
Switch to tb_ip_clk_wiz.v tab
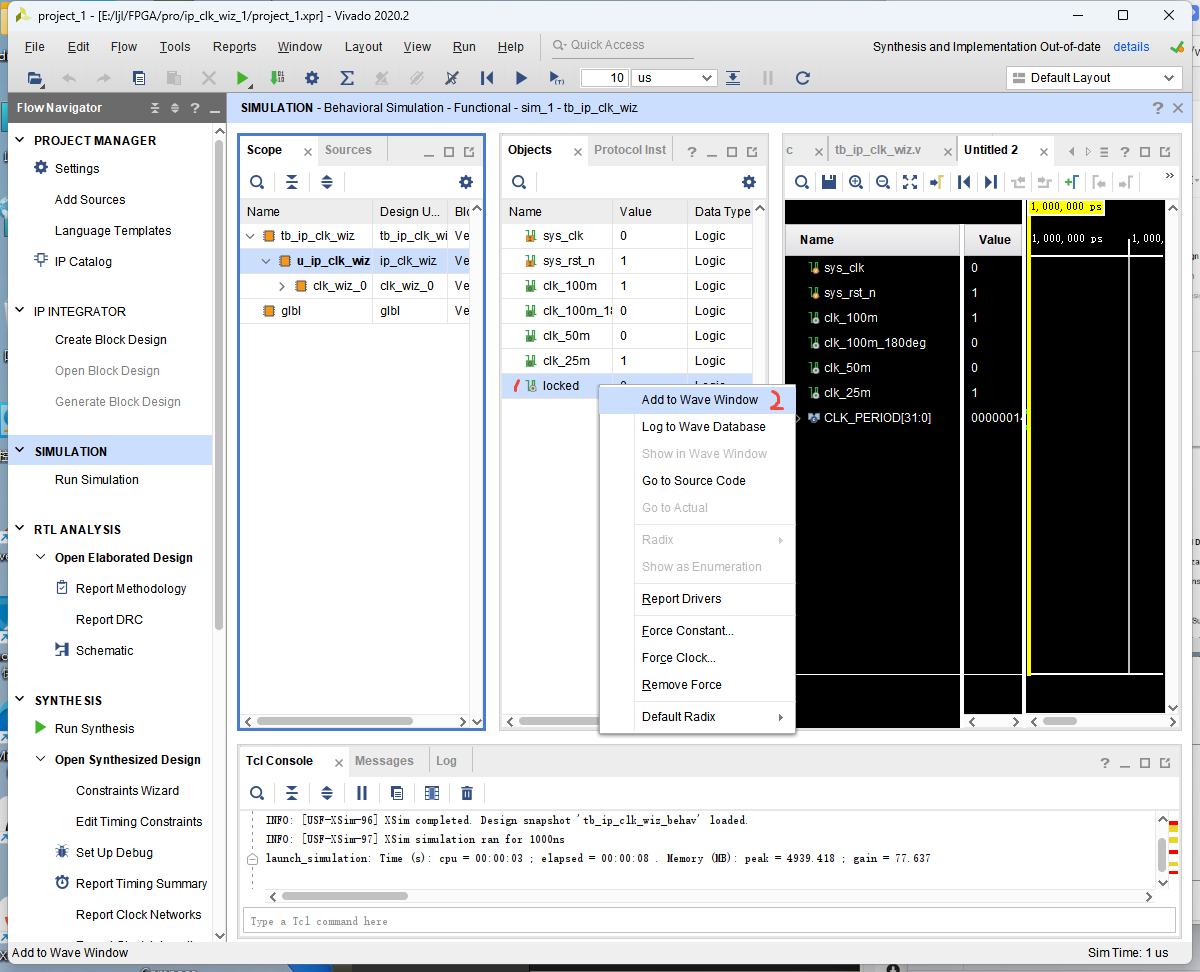pos(878,150)
